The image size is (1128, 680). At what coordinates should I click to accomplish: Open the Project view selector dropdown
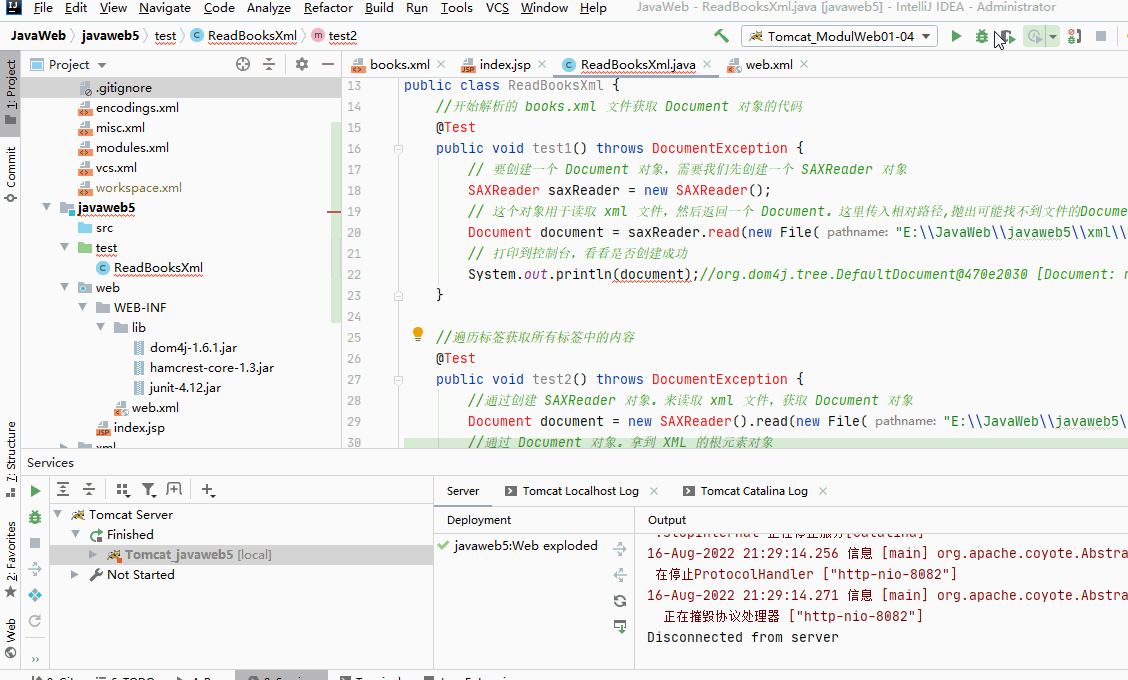[x=101, y=65]
